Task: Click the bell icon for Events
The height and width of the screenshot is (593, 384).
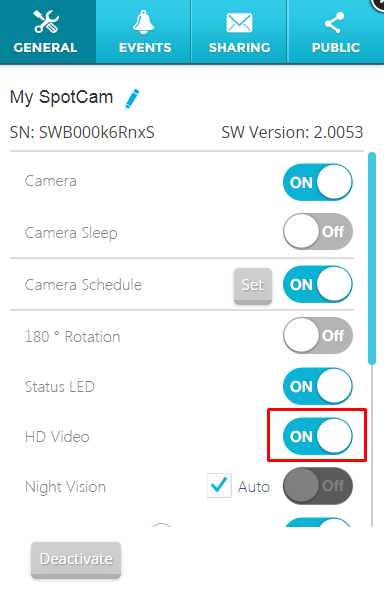Action: [143, 22]
